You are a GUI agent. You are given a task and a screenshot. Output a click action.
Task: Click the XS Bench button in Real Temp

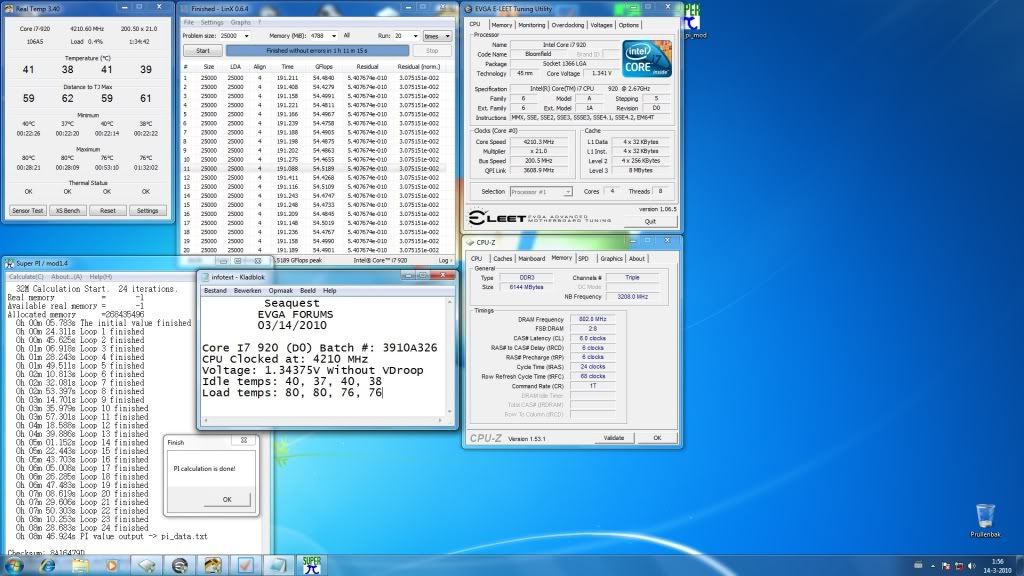click(x=66, y=211)
